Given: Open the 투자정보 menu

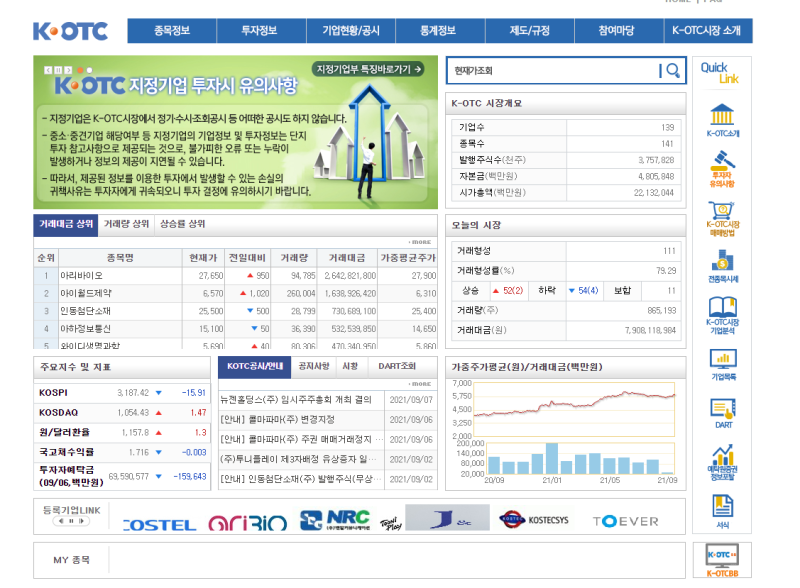Looking at the screenshot, I should pyautogui.click(x=261, y=31).
